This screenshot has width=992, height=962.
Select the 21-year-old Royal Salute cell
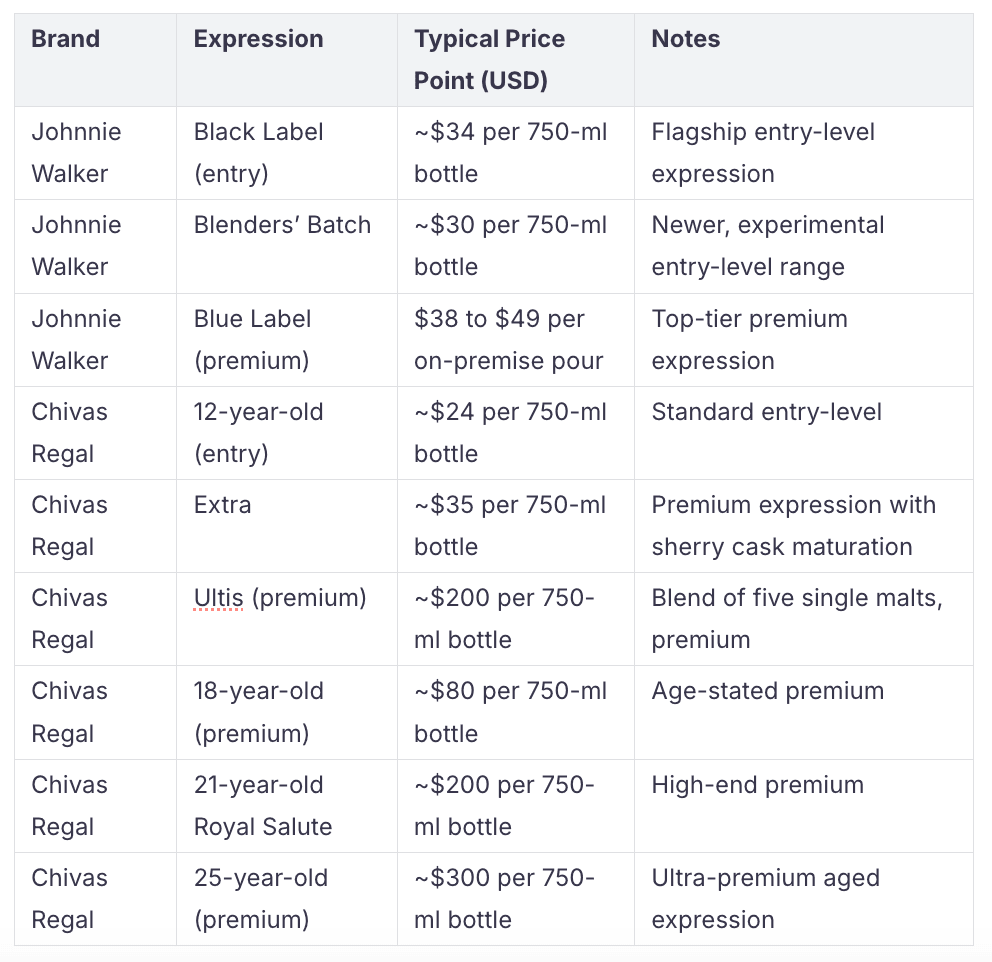click(x=287, y=806)
